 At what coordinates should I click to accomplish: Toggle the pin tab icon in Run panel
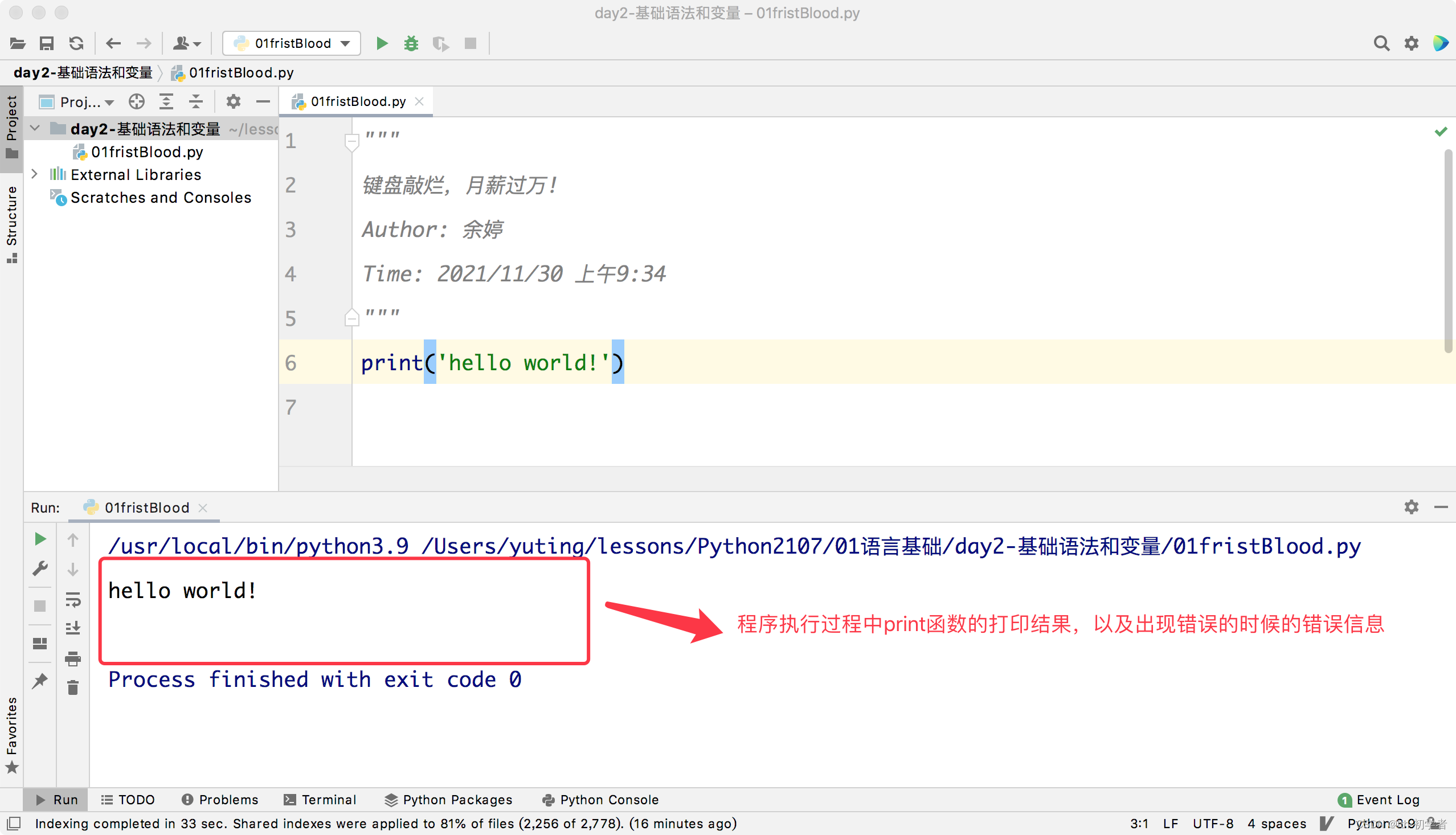click(39, 681)
